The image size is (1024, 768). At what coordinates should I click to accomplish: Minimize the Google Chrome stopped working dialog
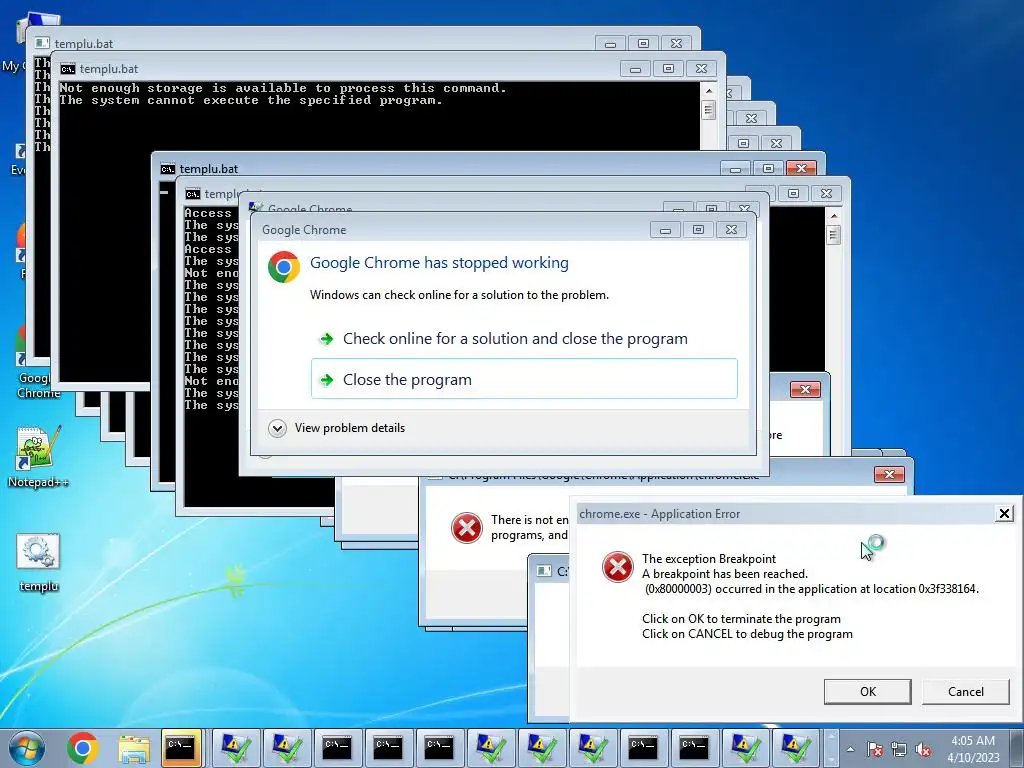coord(665,230)
